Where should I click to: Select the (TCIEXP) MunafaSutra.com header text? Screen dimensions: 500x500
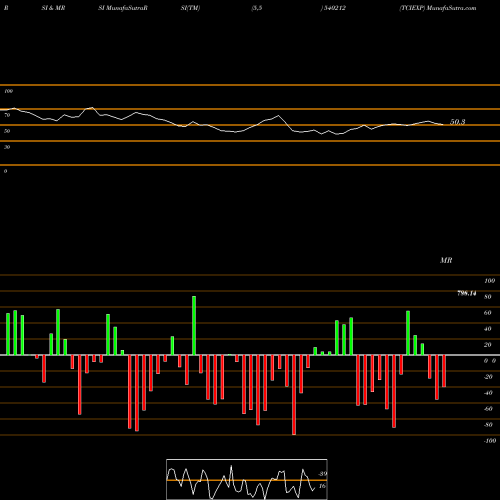coord(438,8)
